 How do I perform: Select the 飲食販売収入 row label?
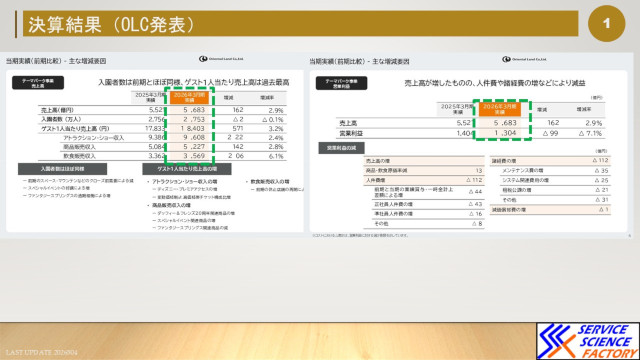[x=79, y=156]
